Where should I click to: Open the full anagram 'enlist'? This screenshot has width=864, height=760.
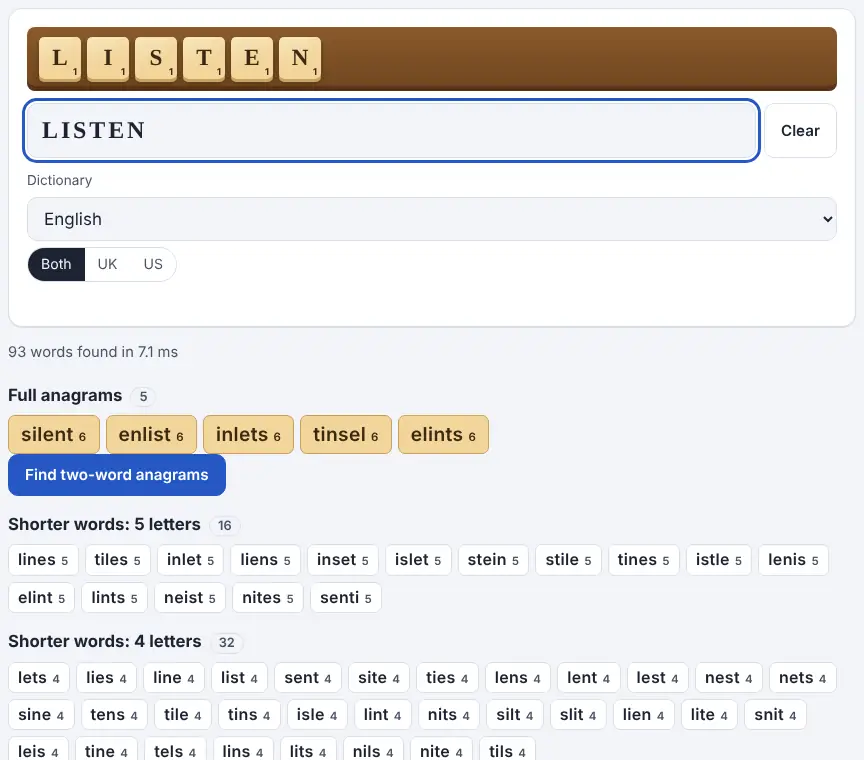[151, 435]
